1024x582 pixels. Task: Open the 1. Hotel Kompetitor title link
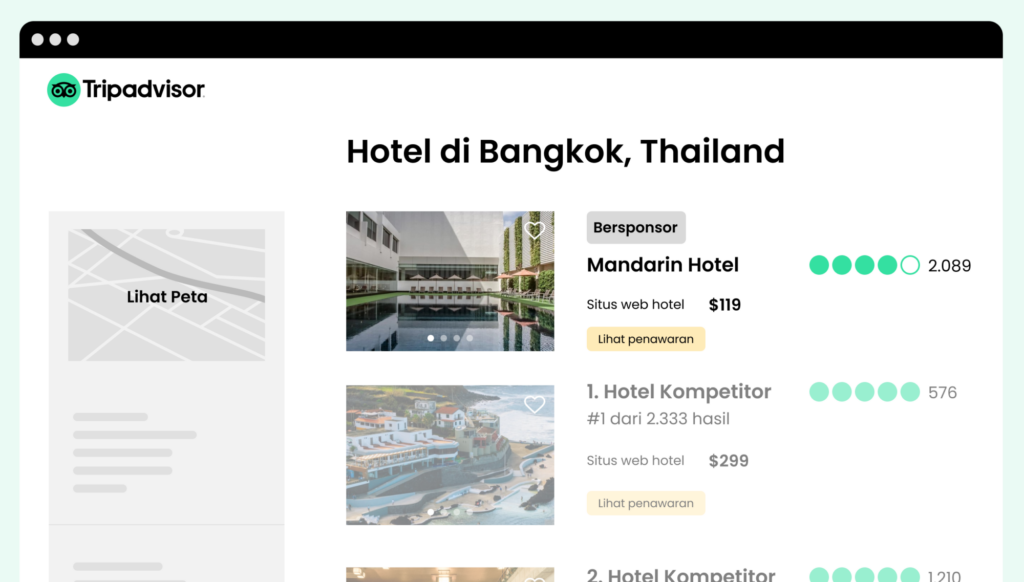point(679,391)
